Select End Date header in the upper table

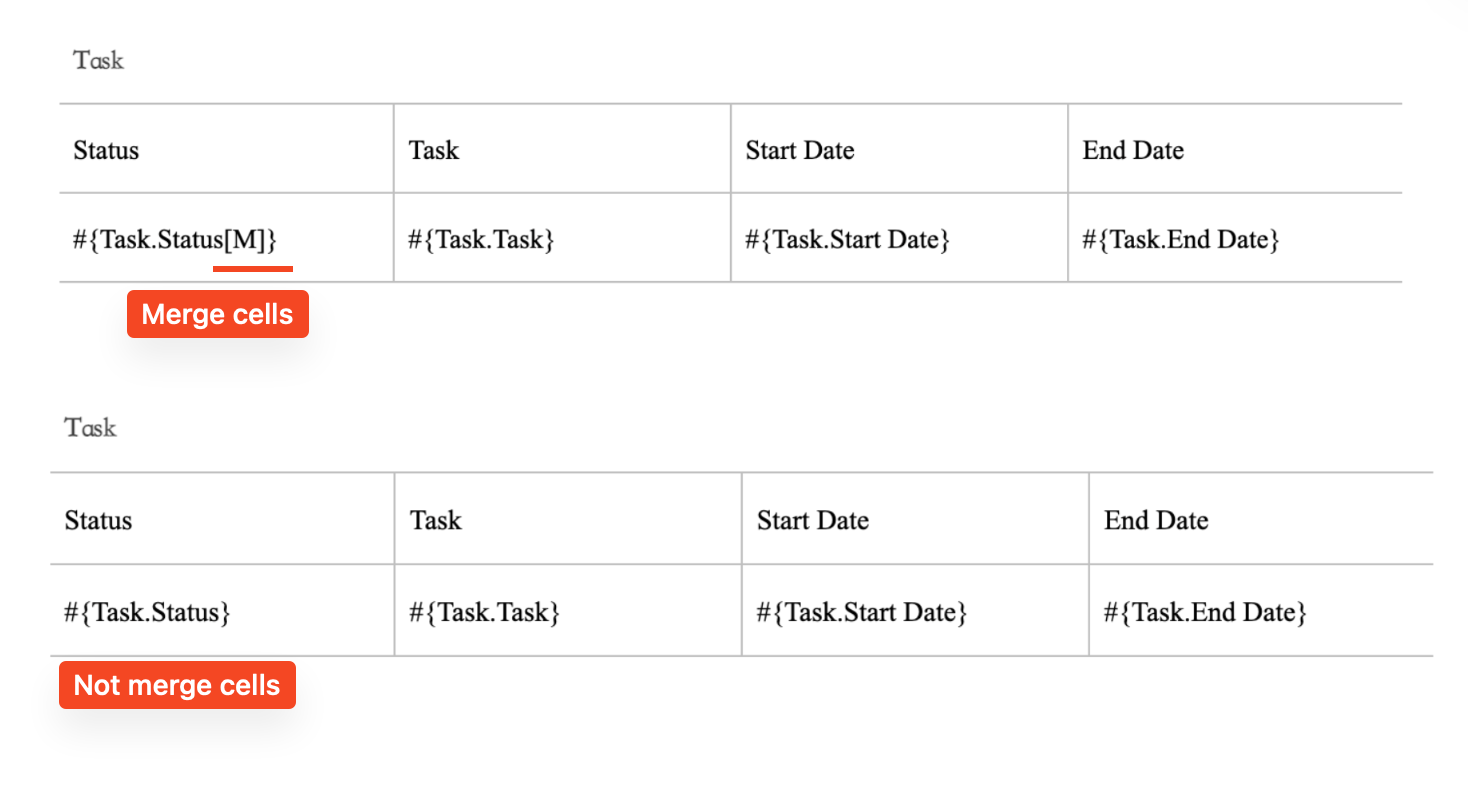pyautogui.click(x=1132, y=150)
